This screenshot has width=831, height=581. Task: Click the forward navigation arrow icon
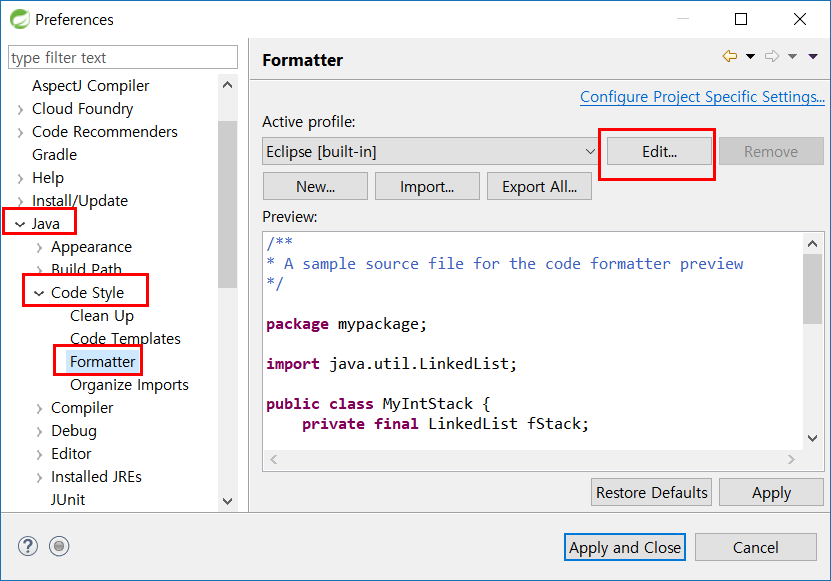[772, 56]
